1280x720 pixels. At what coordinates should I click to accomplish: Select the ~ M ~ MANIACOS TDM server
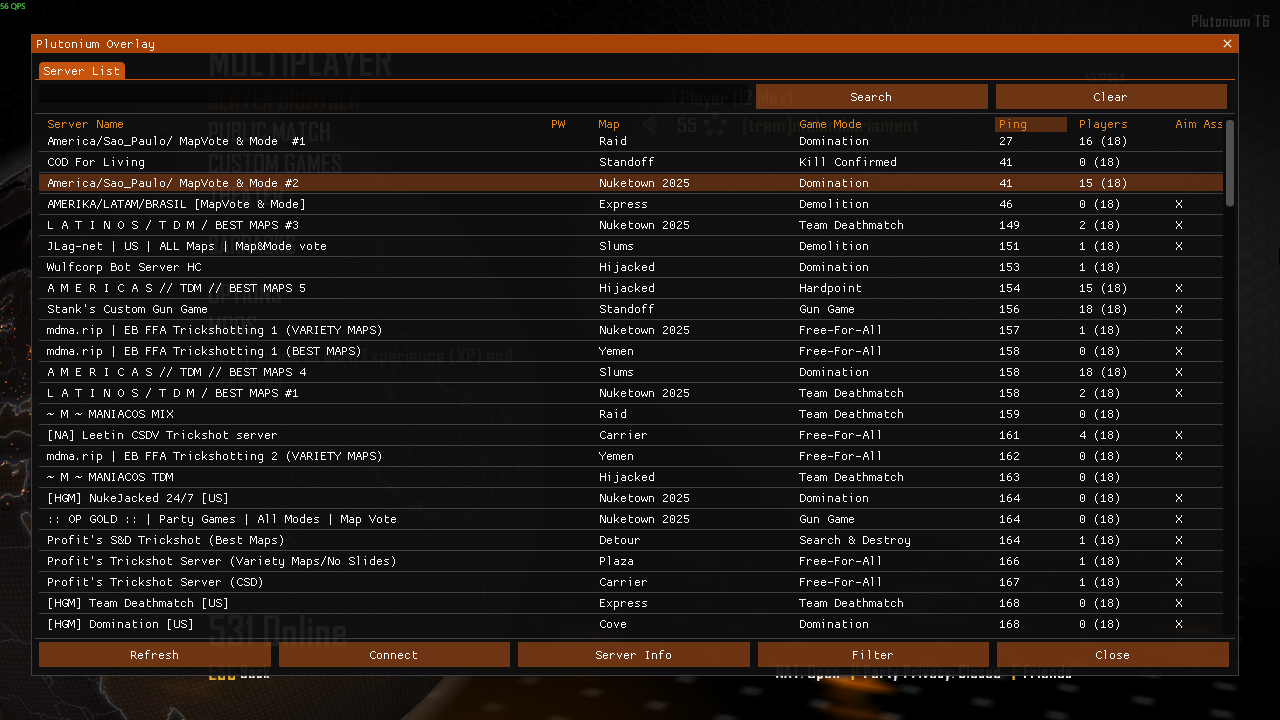point(631,477)
